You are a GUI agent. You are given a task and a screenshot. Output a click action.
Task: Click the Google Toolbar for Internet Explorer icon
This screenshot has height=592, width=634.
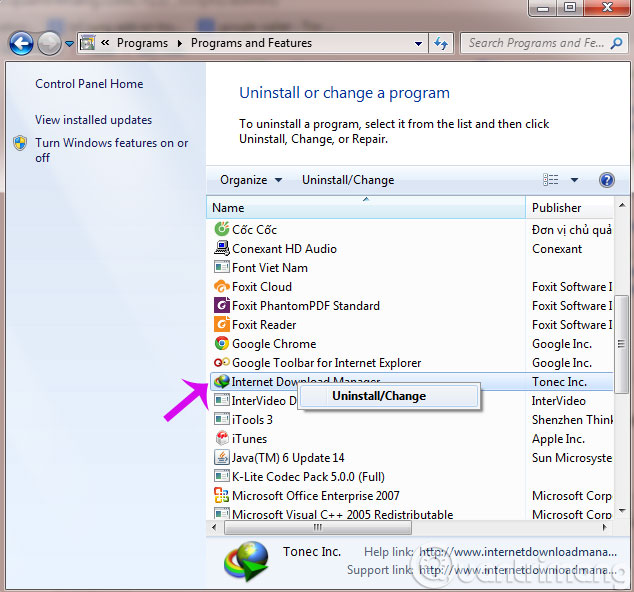pyautogui.click(x=222, y=362)
